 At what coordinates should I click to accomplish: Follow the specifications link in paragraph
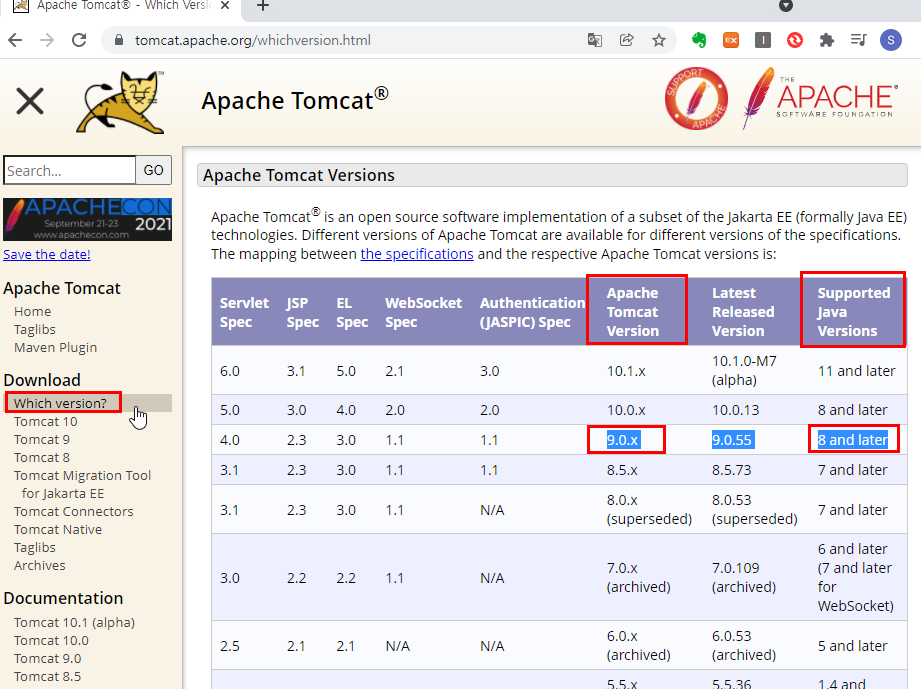[417, 254]
